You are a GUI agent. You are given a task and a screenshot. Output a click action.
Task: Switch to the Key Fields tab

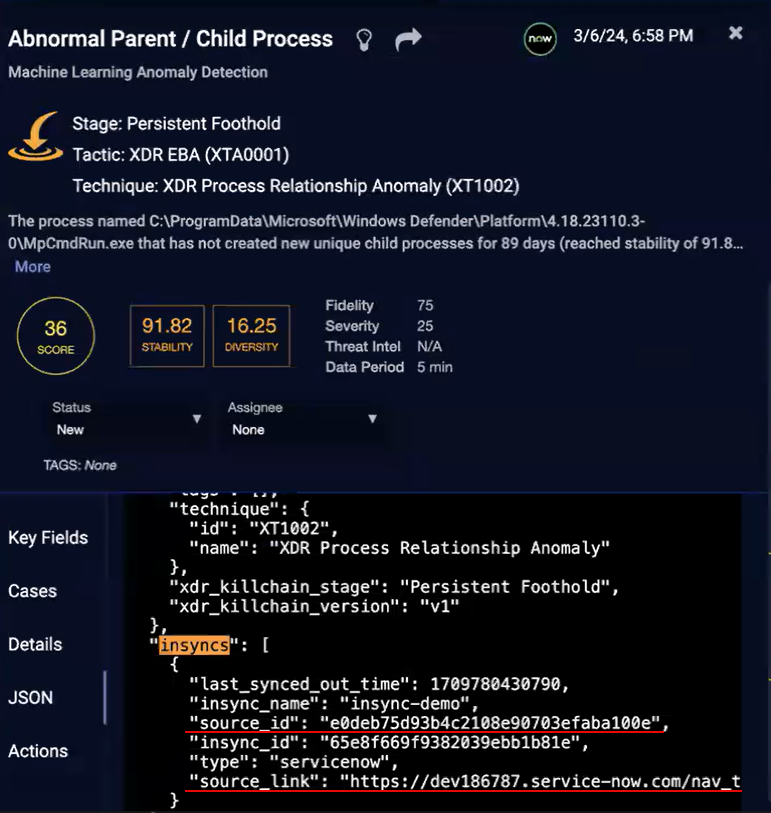(x=48, y=538)
